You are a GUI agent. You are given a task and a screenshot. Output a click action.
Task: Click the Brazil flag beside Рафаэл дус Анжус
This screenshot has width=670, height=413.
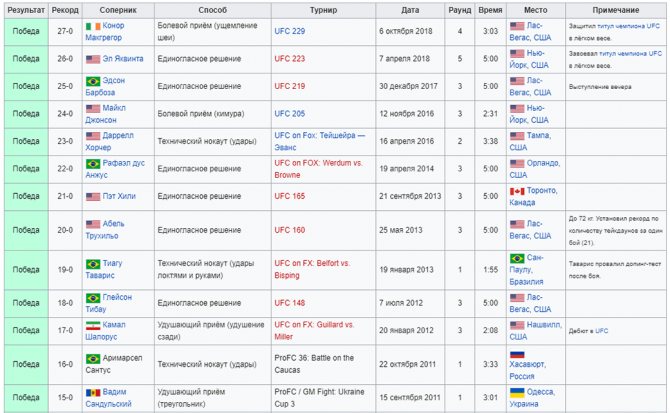coord(93,164)
